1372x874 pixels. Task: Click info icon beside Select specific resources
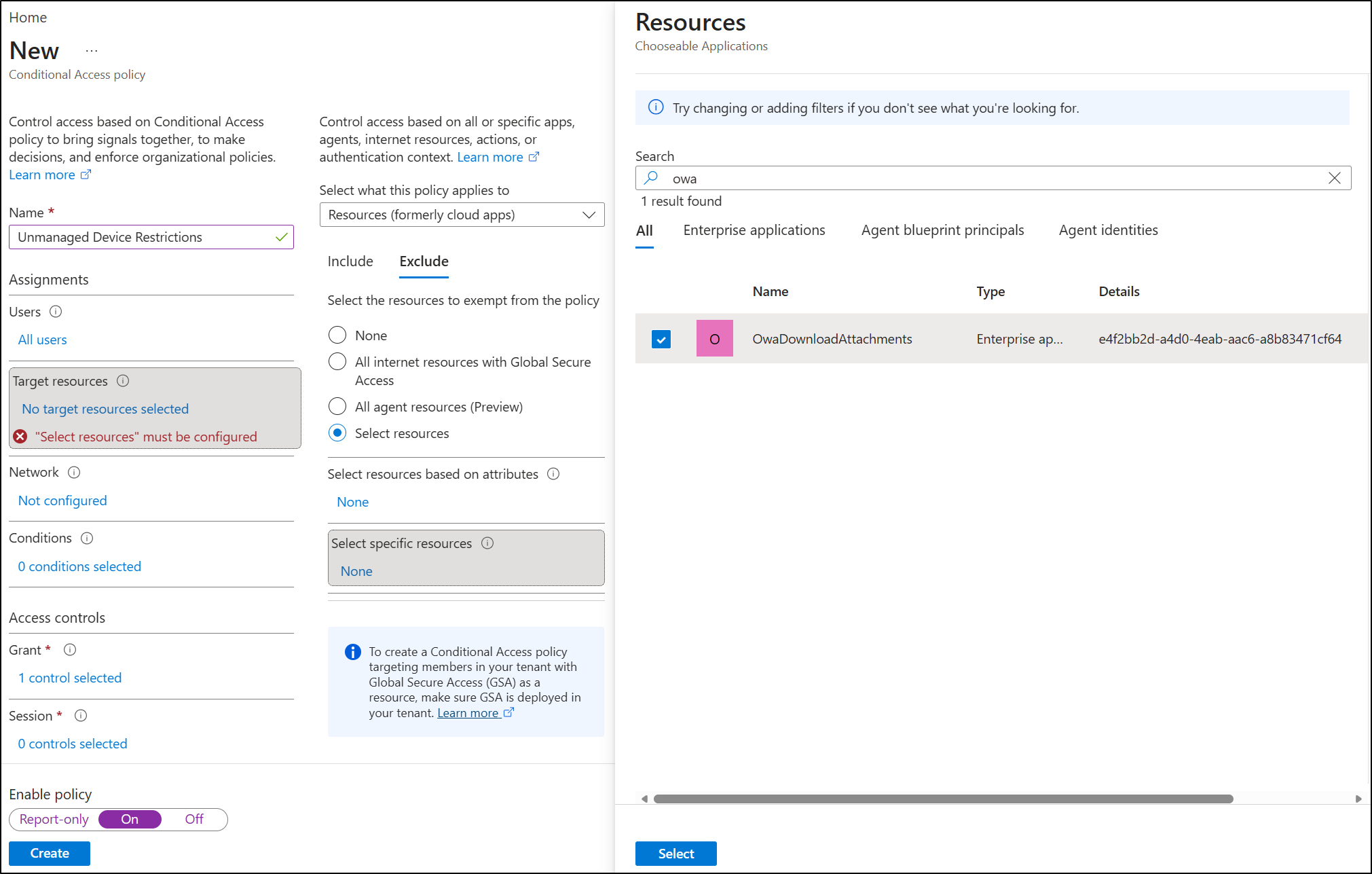[x=487, y=543]
